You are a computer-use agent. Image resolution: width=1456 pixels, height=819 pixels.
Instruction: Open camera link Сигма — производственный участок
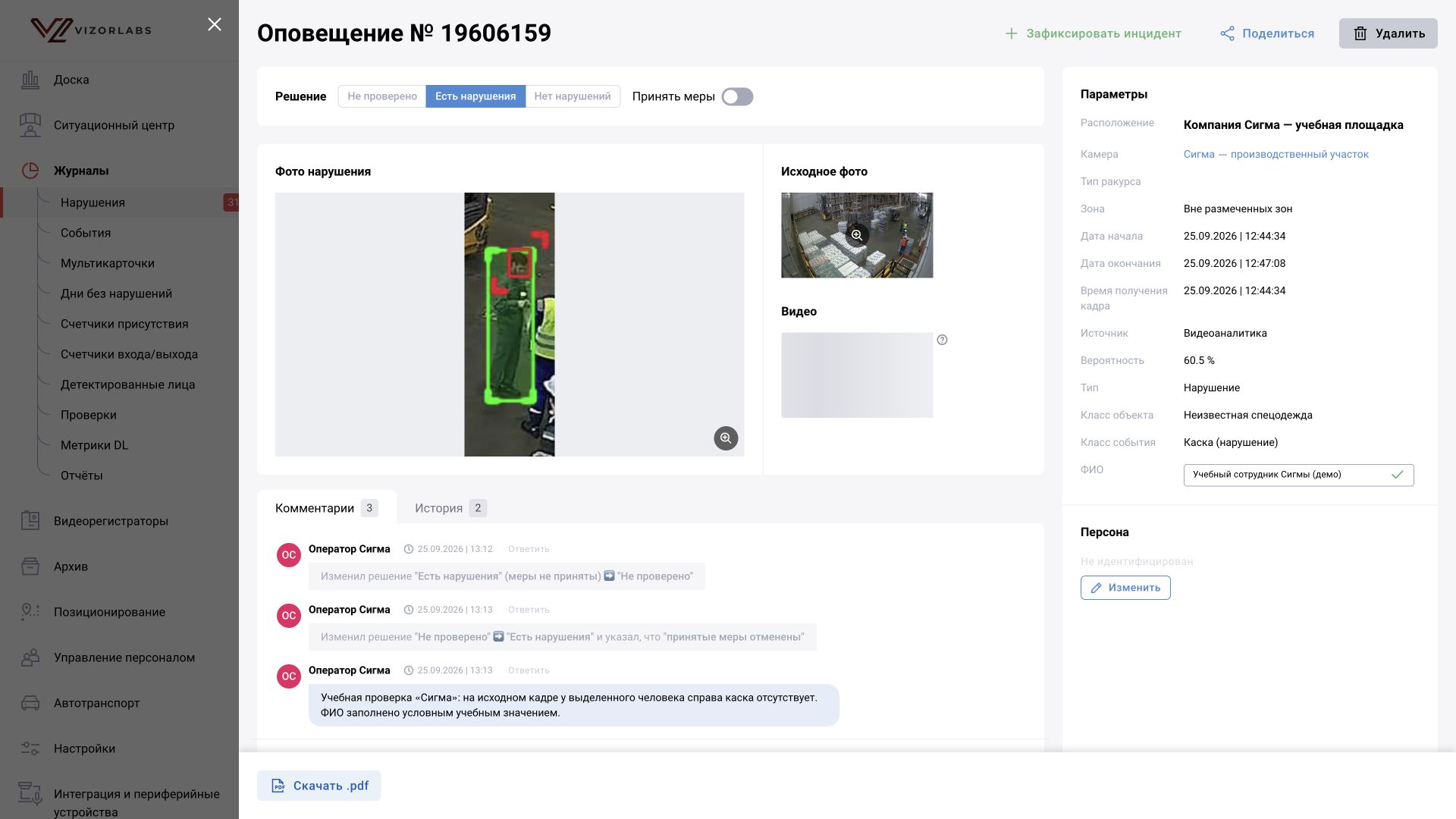click(1276, 154)
